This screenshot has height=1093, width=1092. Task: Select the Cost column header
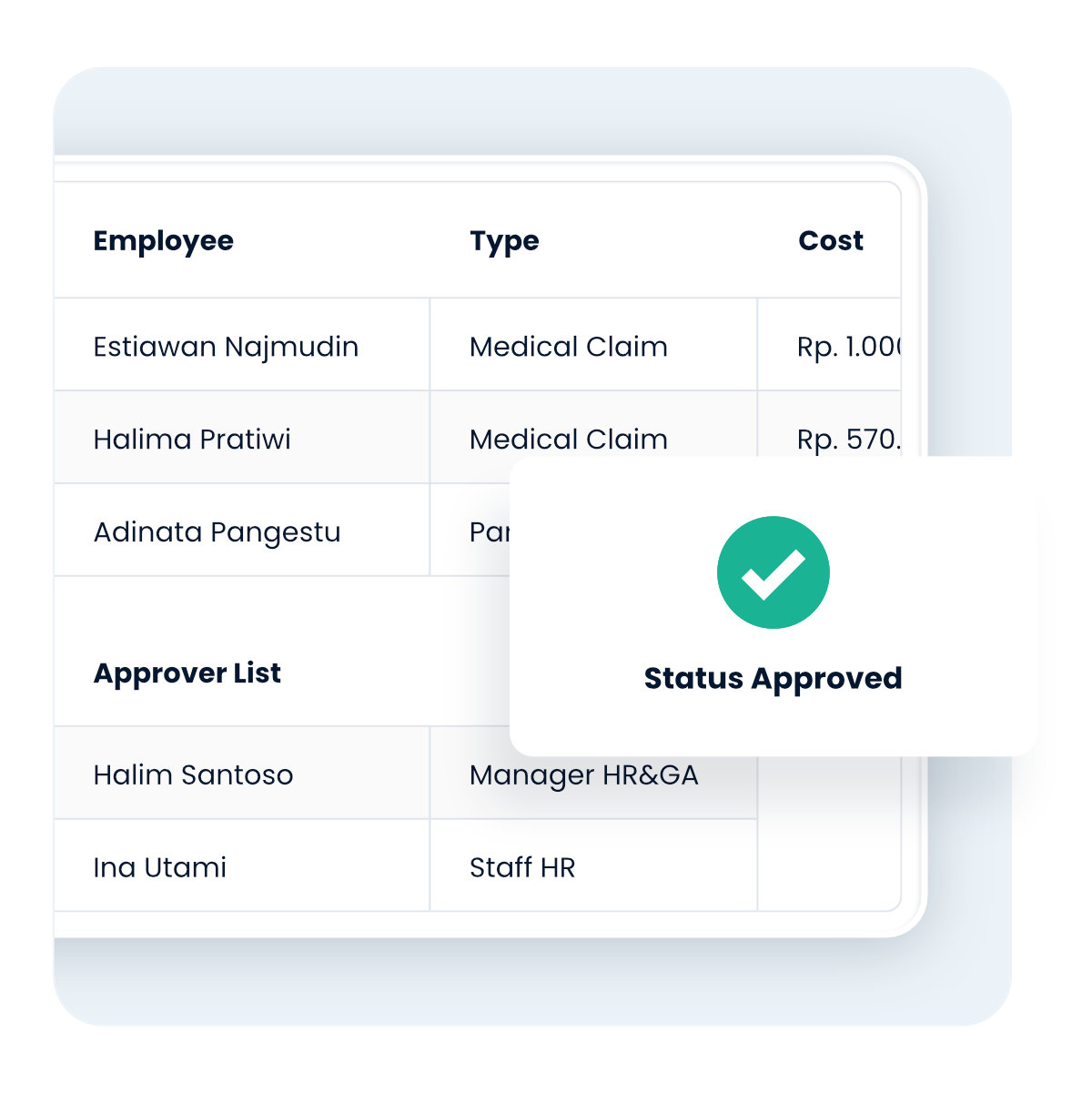[x=830, y=241]
